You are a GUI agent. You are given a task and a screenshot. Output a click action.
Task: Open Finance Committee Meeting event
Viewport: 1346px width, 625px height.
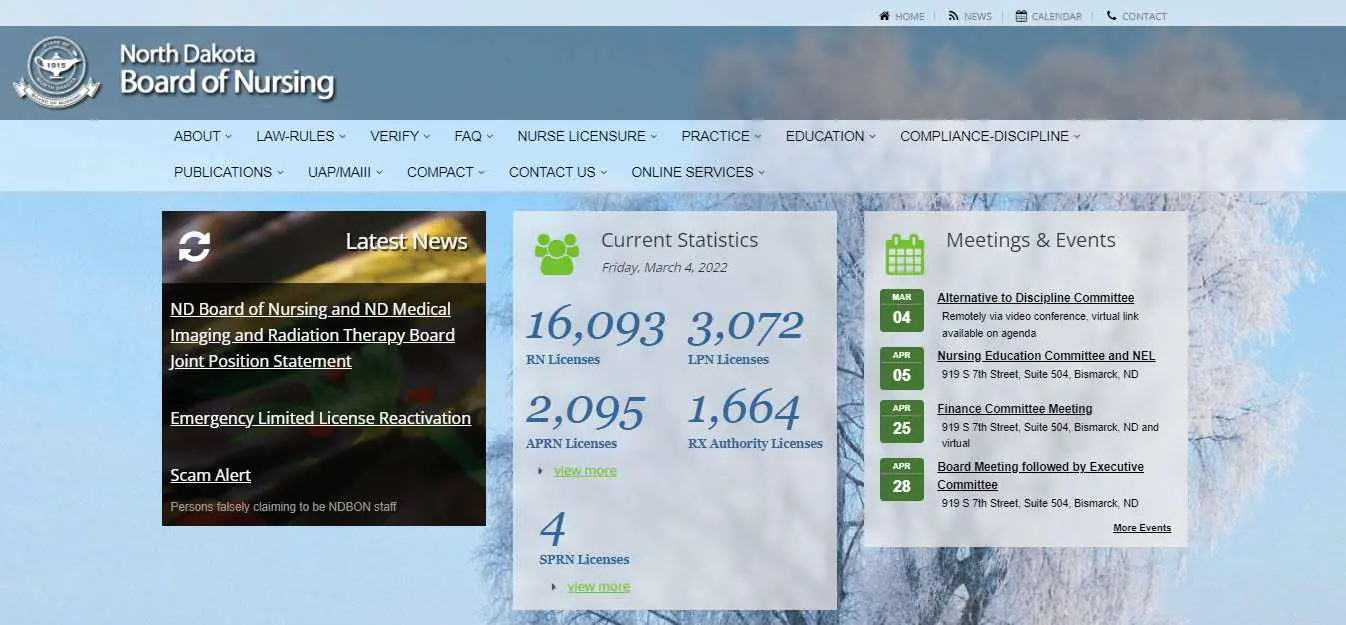point(1014,409)
